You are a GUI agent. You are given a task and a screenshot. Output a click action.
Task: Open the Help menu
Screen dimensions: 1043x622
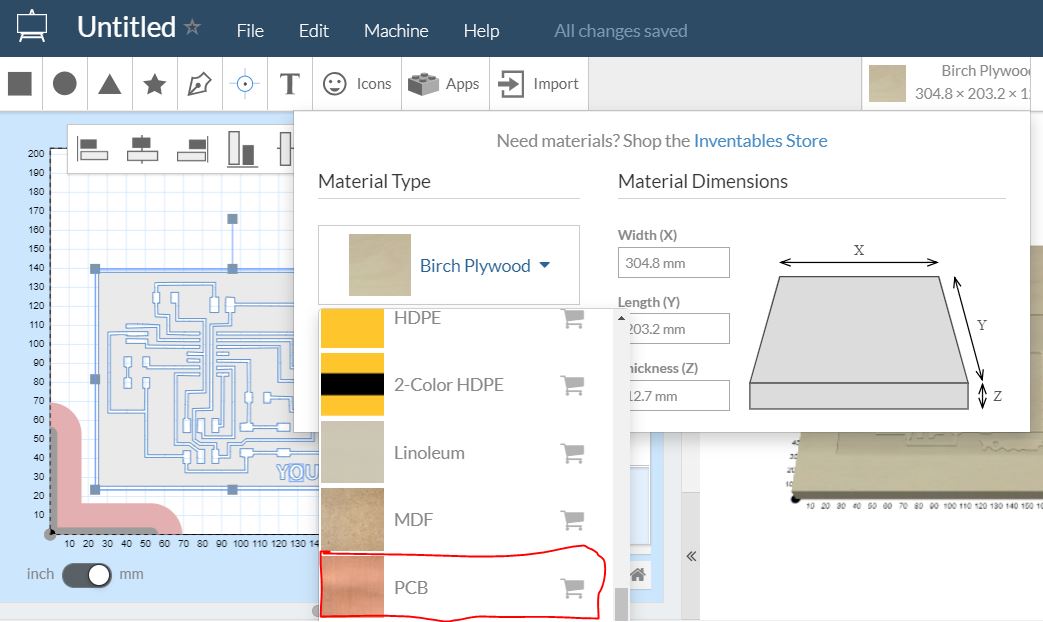481,31
